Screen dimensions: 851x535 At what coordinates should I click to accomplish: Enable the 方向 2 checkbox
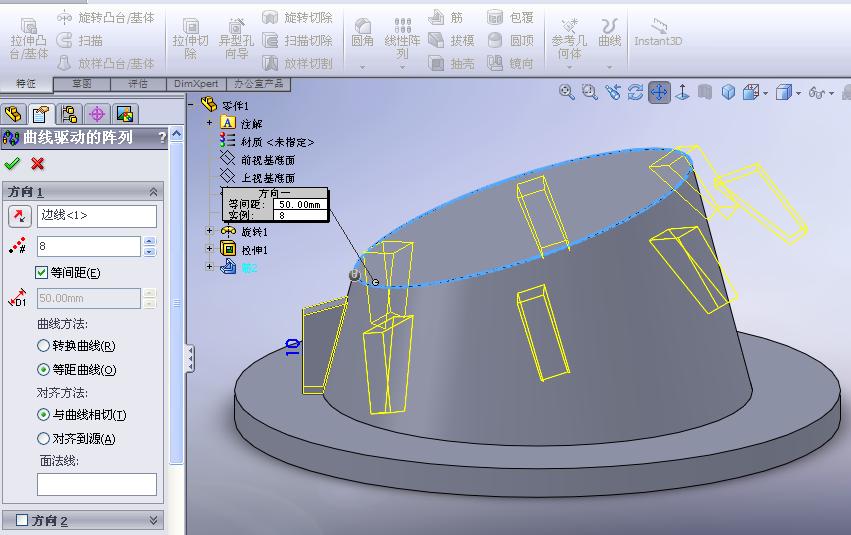22,520
